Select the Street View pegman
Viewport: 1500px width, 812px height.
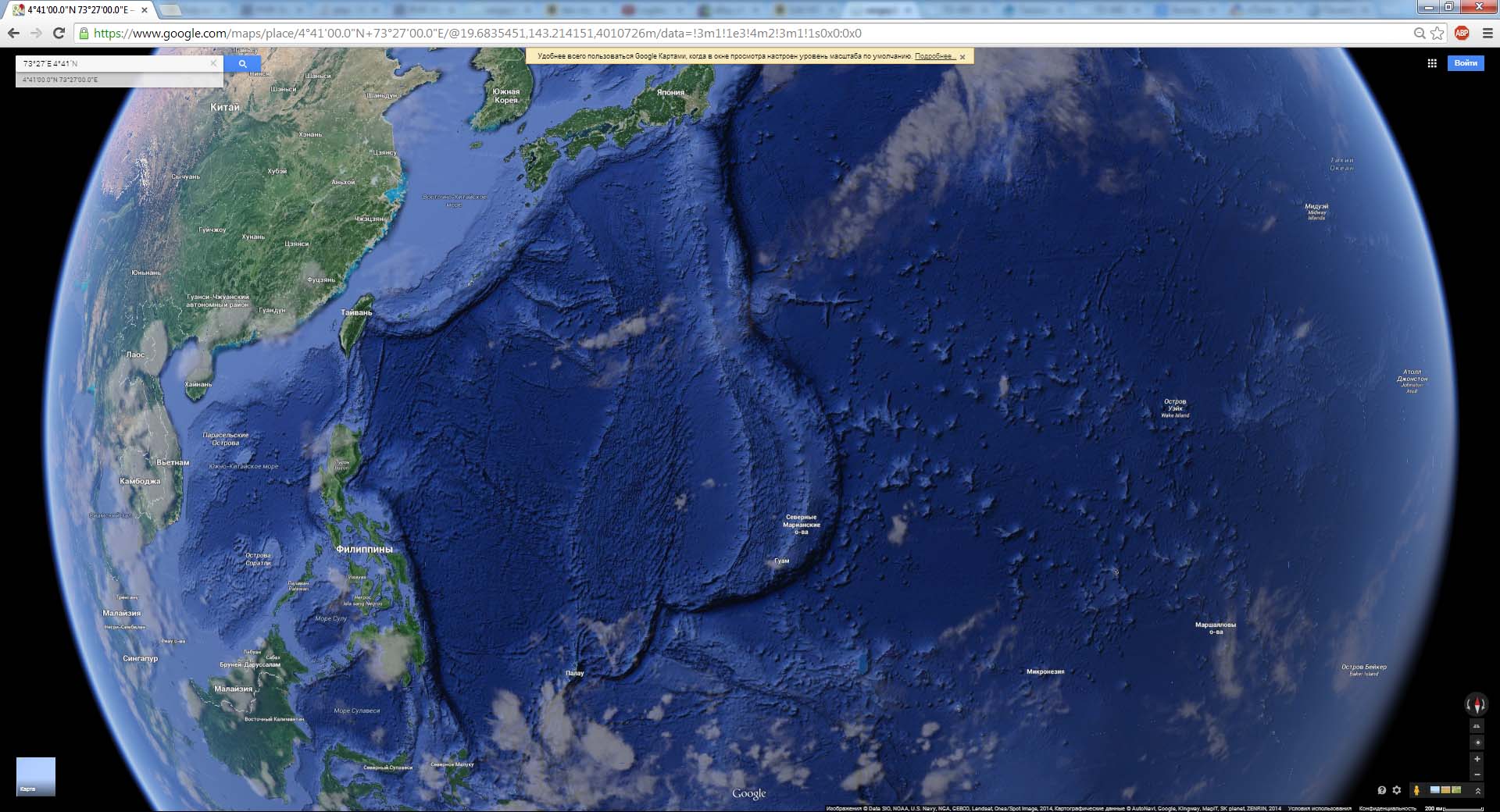coord(1416,790)
